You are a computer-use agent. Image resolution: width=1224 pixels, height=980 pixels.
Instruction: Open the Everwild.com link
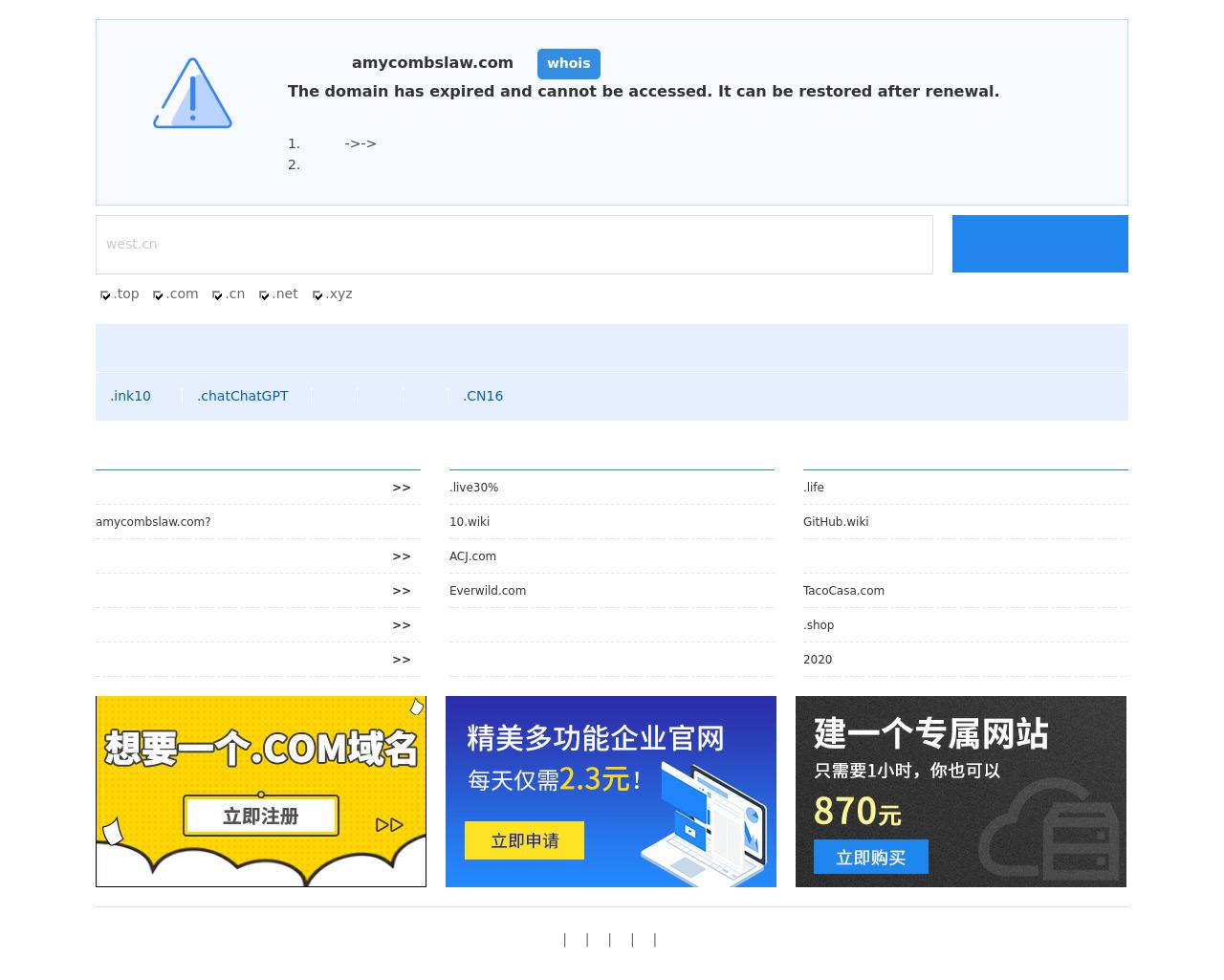(x=488, y=591)
